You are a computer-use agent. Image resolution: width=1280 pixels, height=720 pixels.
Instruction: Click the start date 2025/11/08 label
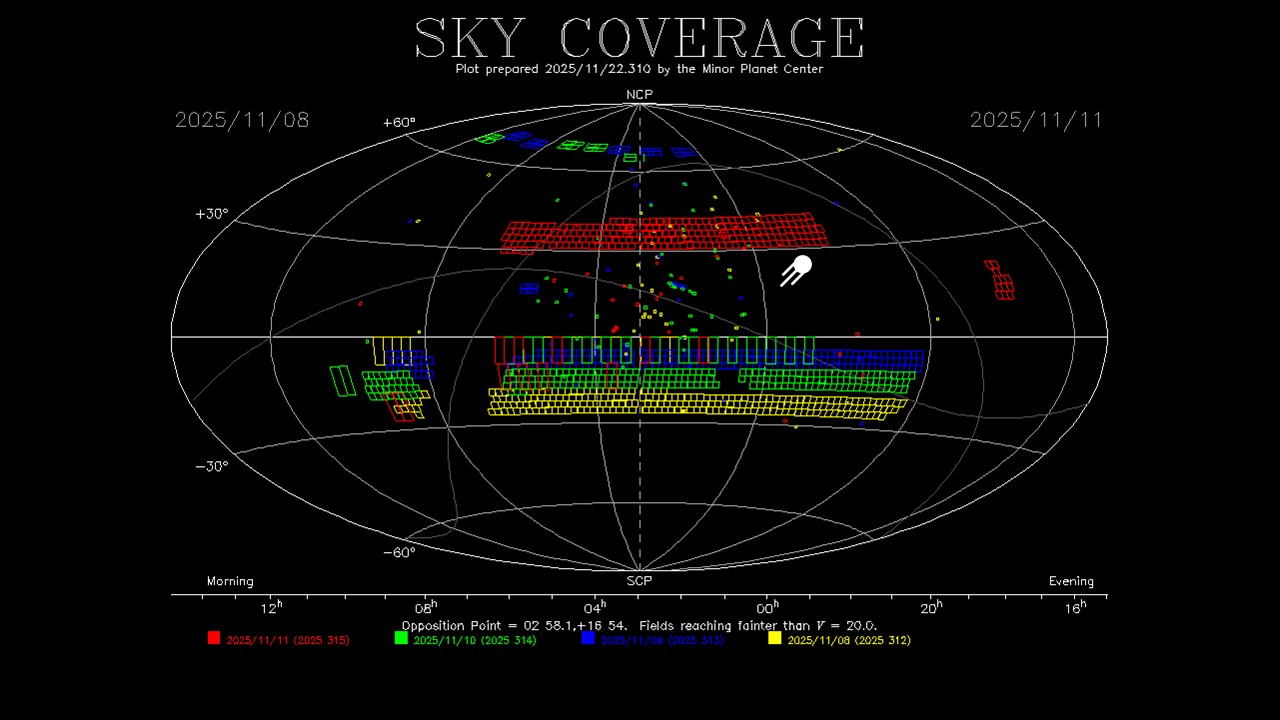coord(242,120)
